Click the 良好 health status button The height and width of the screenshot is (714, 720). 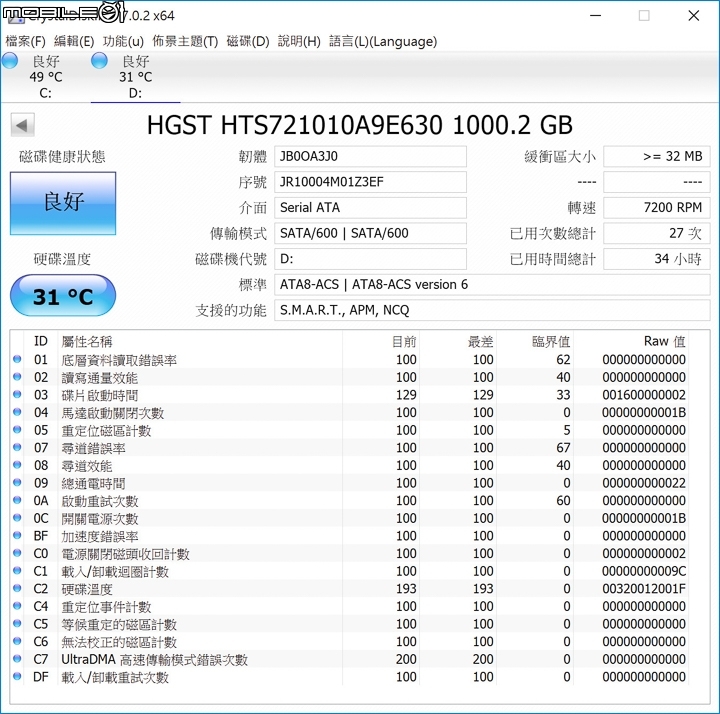click(x=63, y=203)
